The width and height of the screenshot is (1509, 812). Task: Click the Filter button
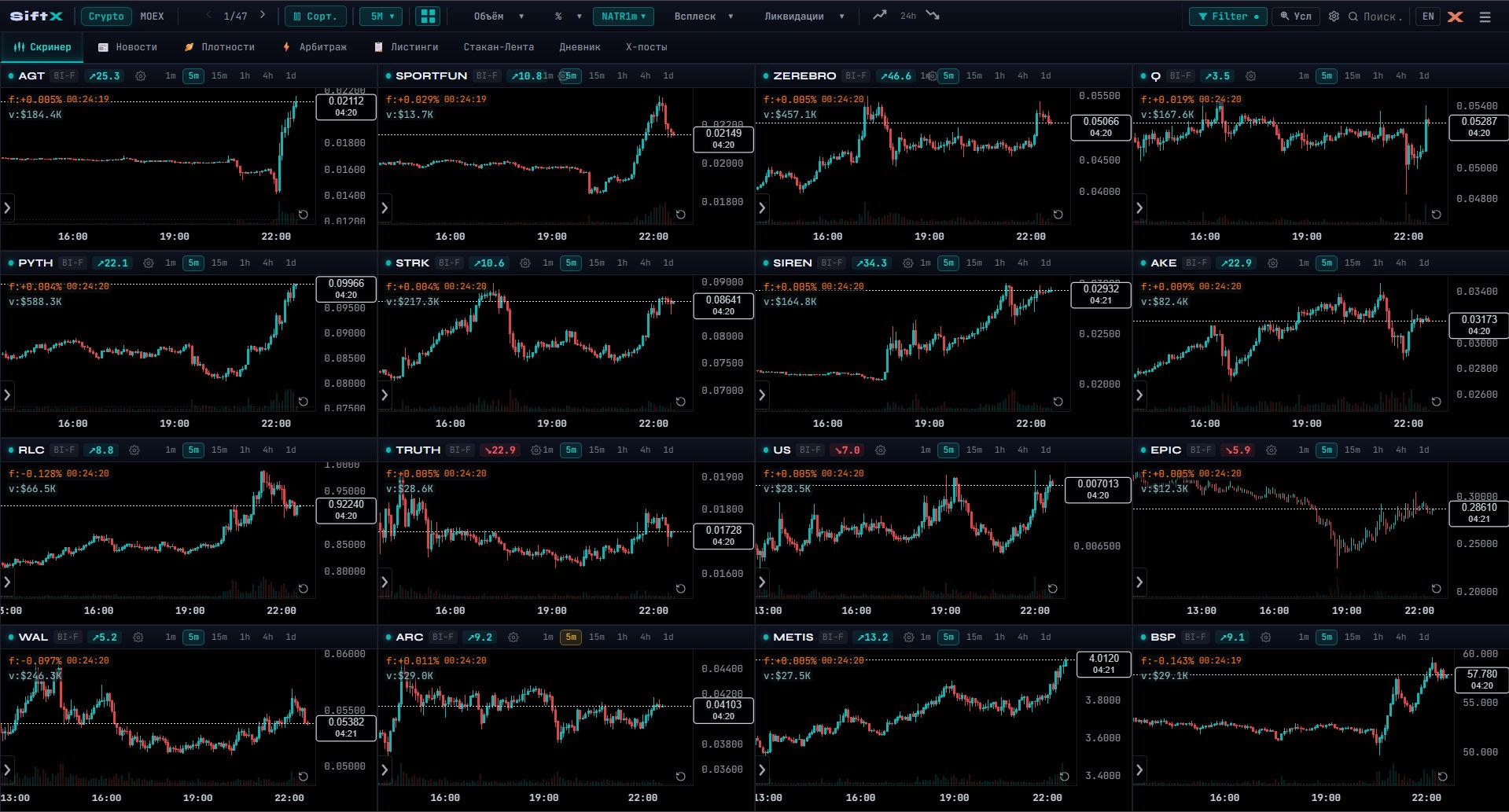(x=1227, y=16)
